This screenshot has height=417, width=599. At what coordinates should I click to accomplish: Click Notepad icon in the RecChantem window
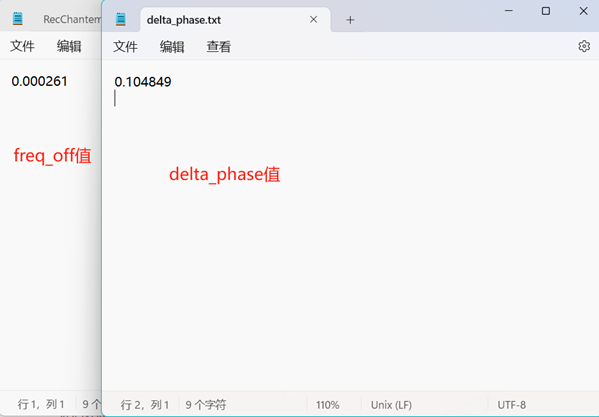point(18,18)
